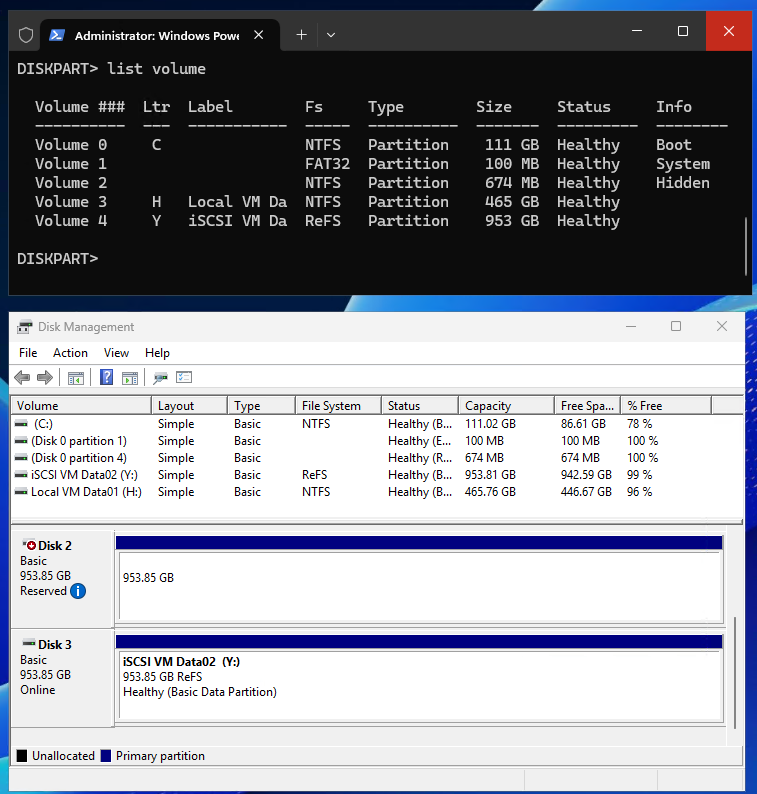The height and width of the screenshot is (794, 757).
Task: Sort by the Status column header
Action: pos(420,406)
